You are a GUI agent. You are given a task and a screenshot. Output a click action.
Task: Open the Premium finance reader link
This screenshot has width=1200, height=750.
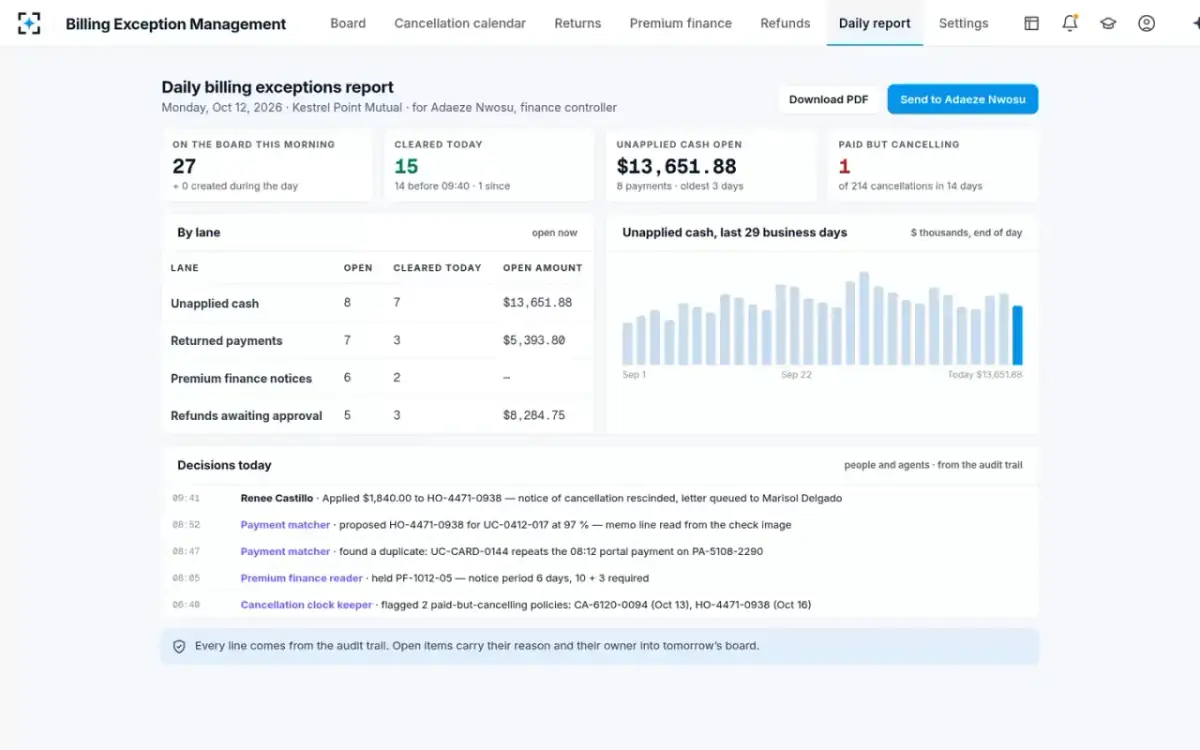point(302,578)
